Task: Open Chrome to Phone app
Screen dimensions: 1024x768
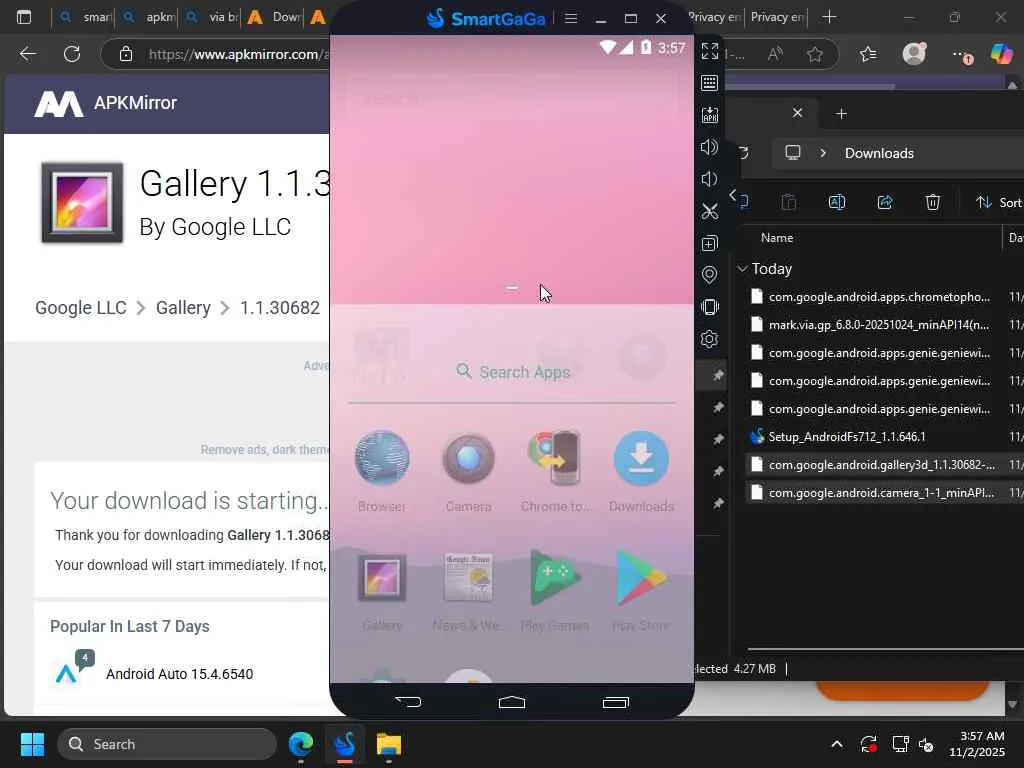Action: pos(555,471)
